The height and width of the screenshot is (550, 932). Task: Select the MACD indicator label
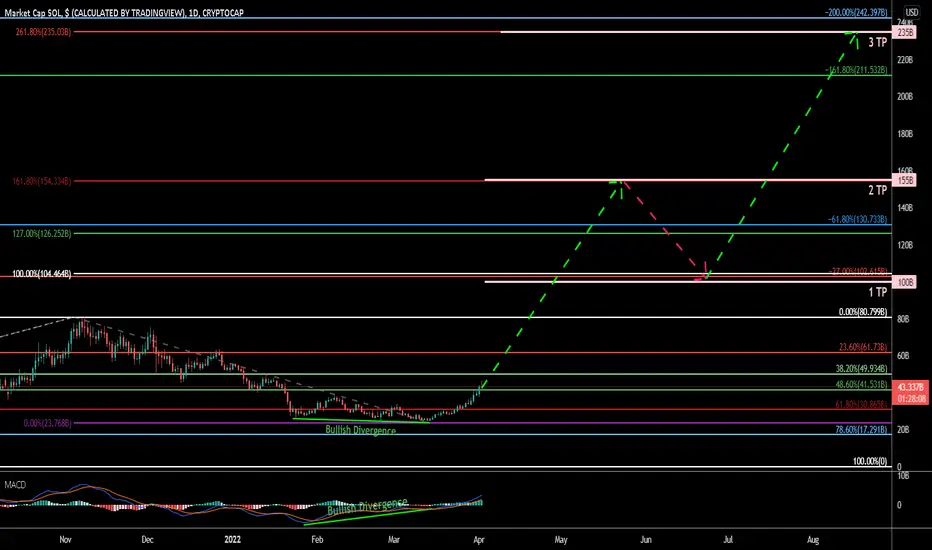click(x=15, y=485)
